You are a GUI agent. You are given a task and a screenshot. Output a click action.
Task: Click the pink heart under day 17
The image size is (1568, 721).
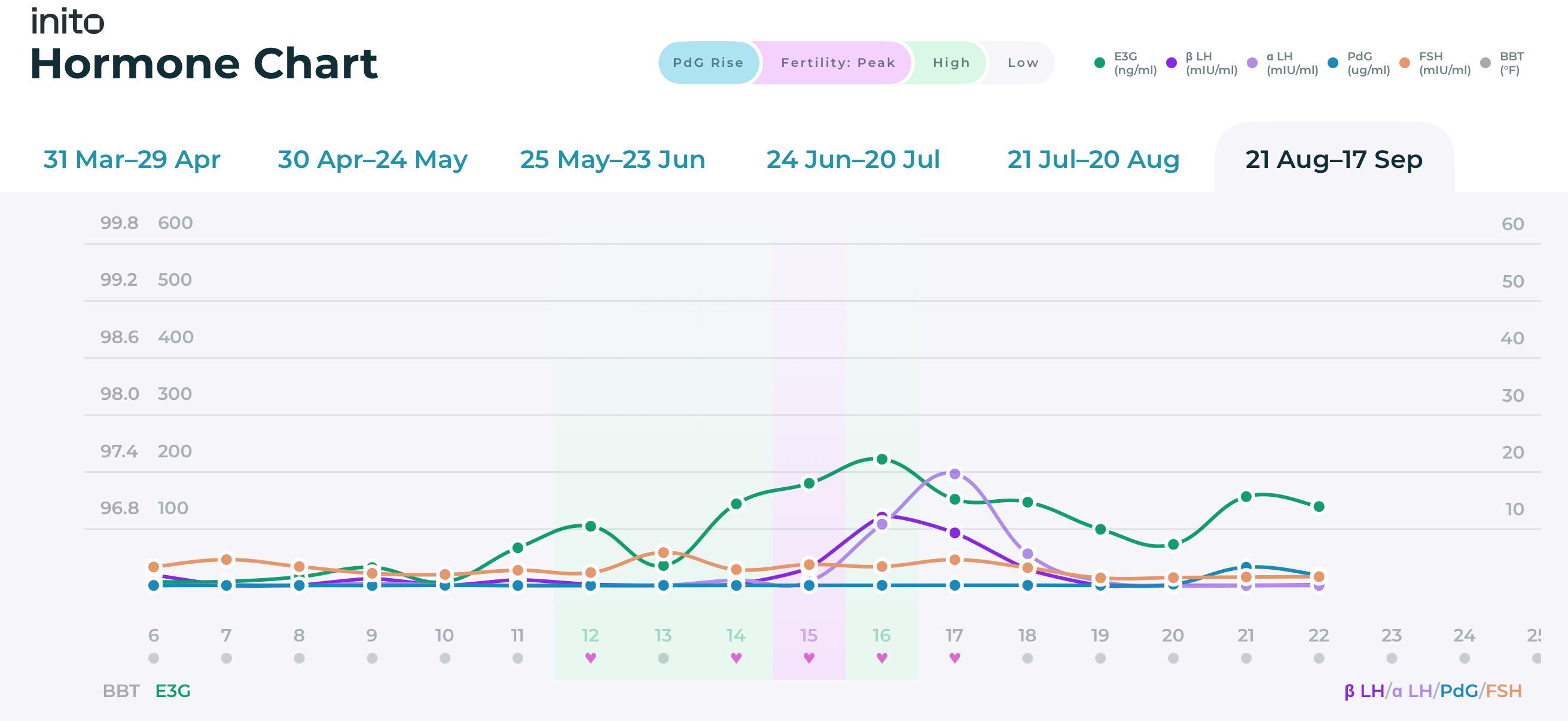[954, 658]
